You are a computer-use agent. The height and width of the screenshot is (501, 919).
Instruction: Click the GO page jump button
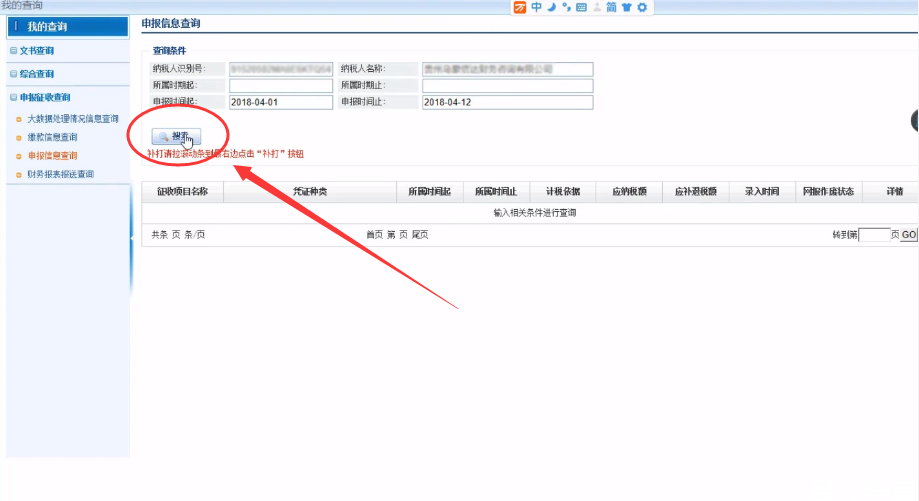coord(908,235)
